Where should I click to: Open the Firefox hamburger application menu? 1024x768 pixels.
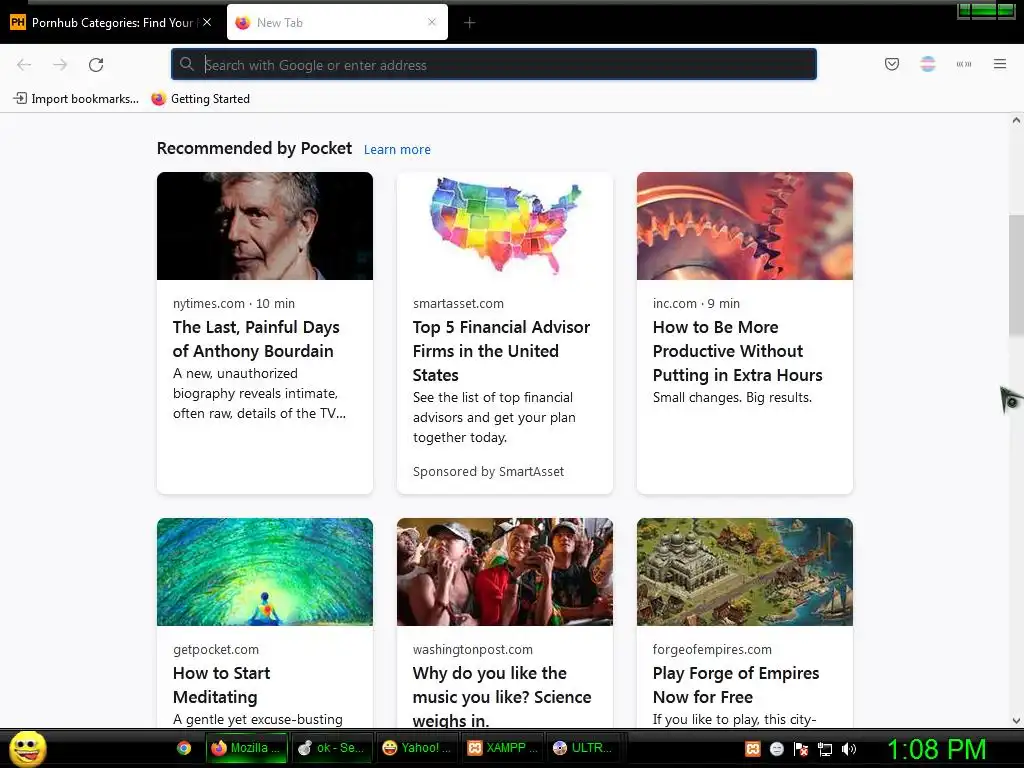[1000, 63]
